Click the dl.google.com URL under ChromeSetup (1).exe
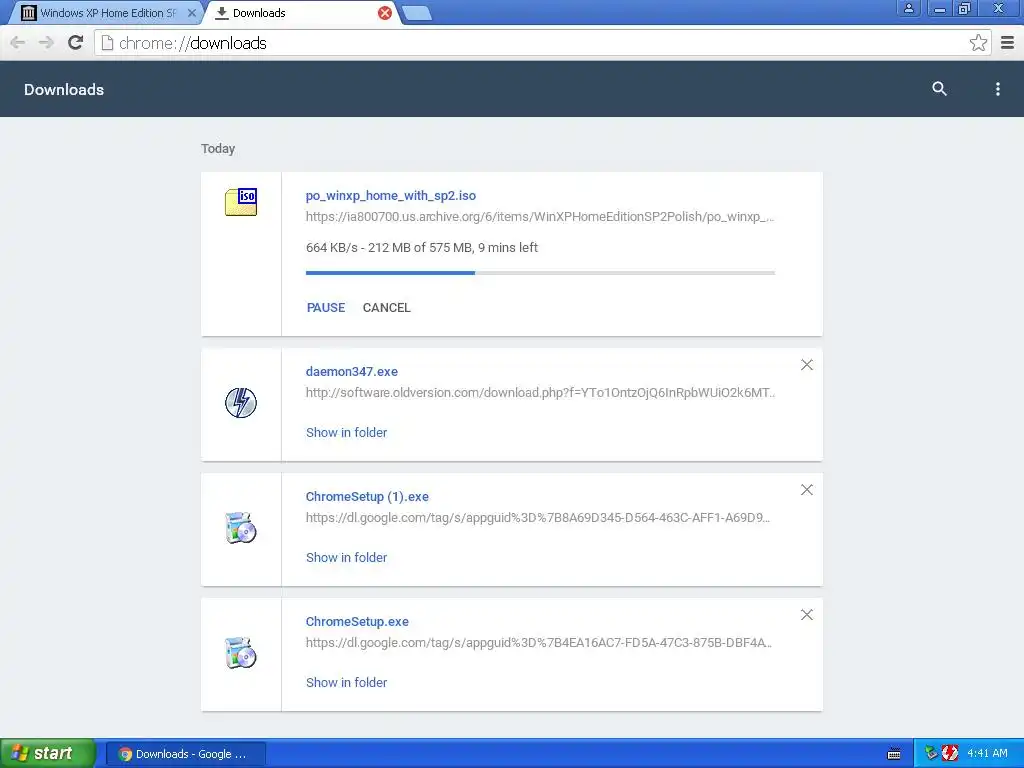The image size is (1024, 768). point(538,518)
